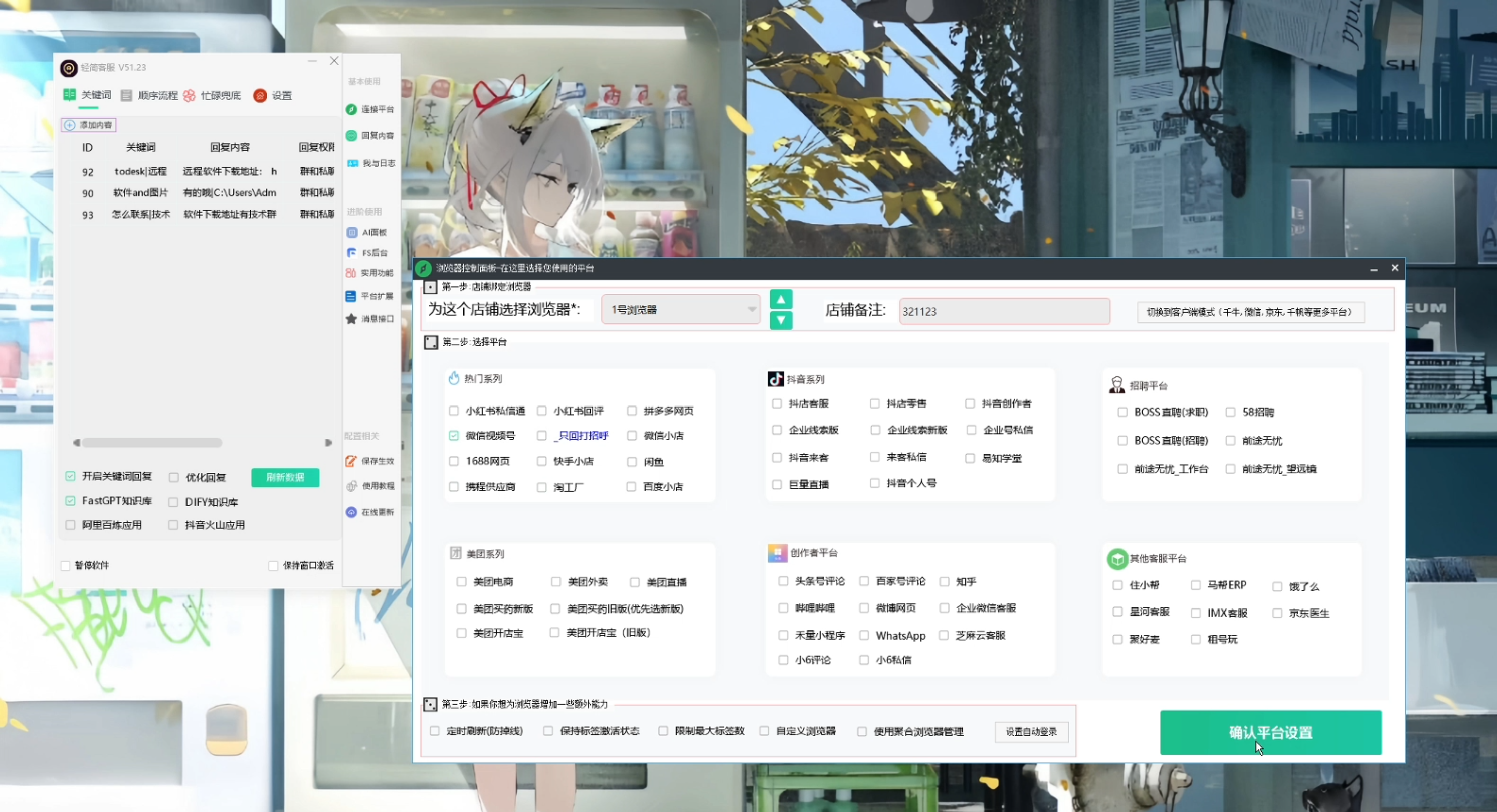Click the 店铺备注 input field

(1005, 311)
